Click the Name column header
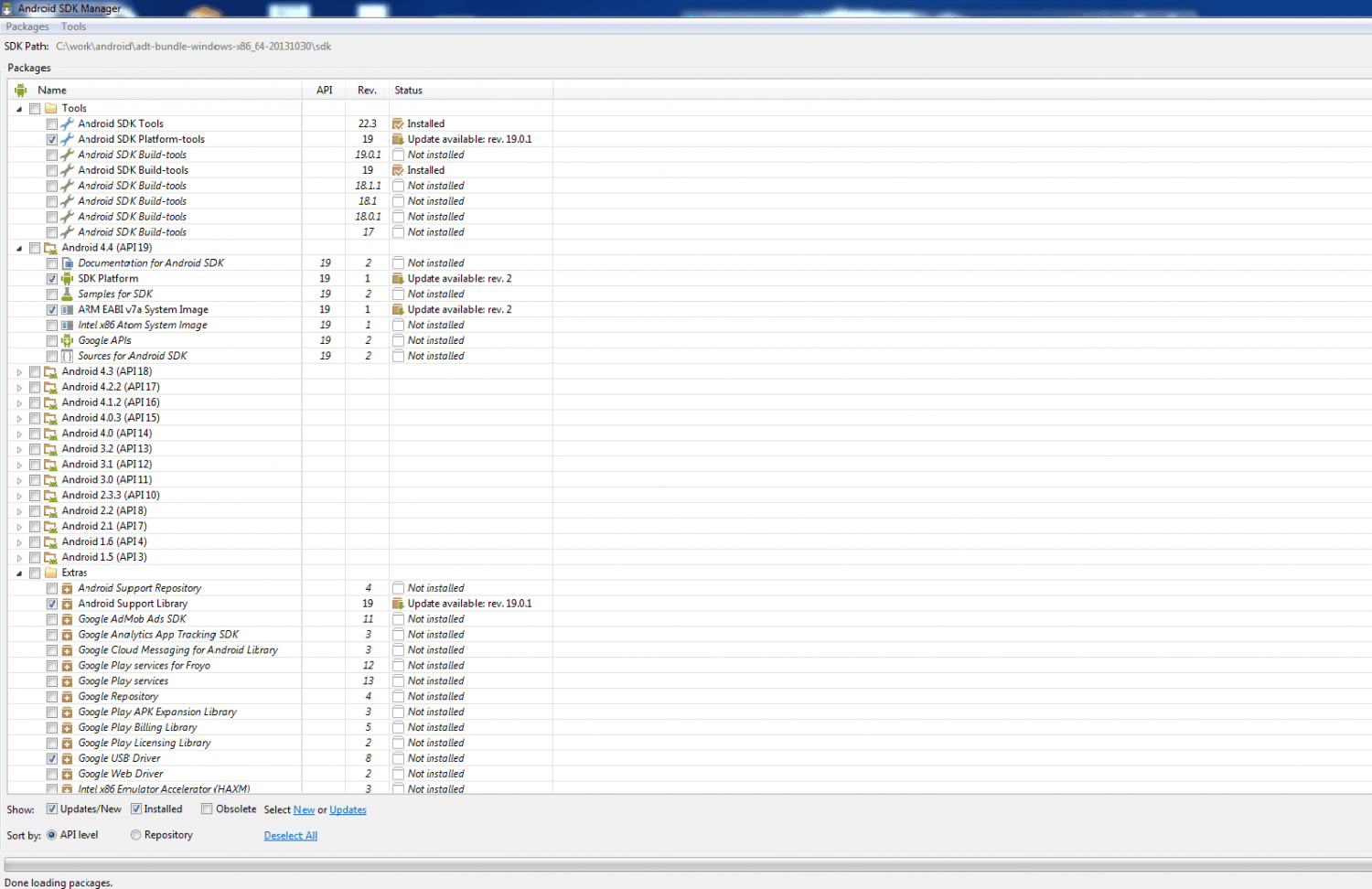Viewport: 1372px width, 889px height. click(155, 91)
